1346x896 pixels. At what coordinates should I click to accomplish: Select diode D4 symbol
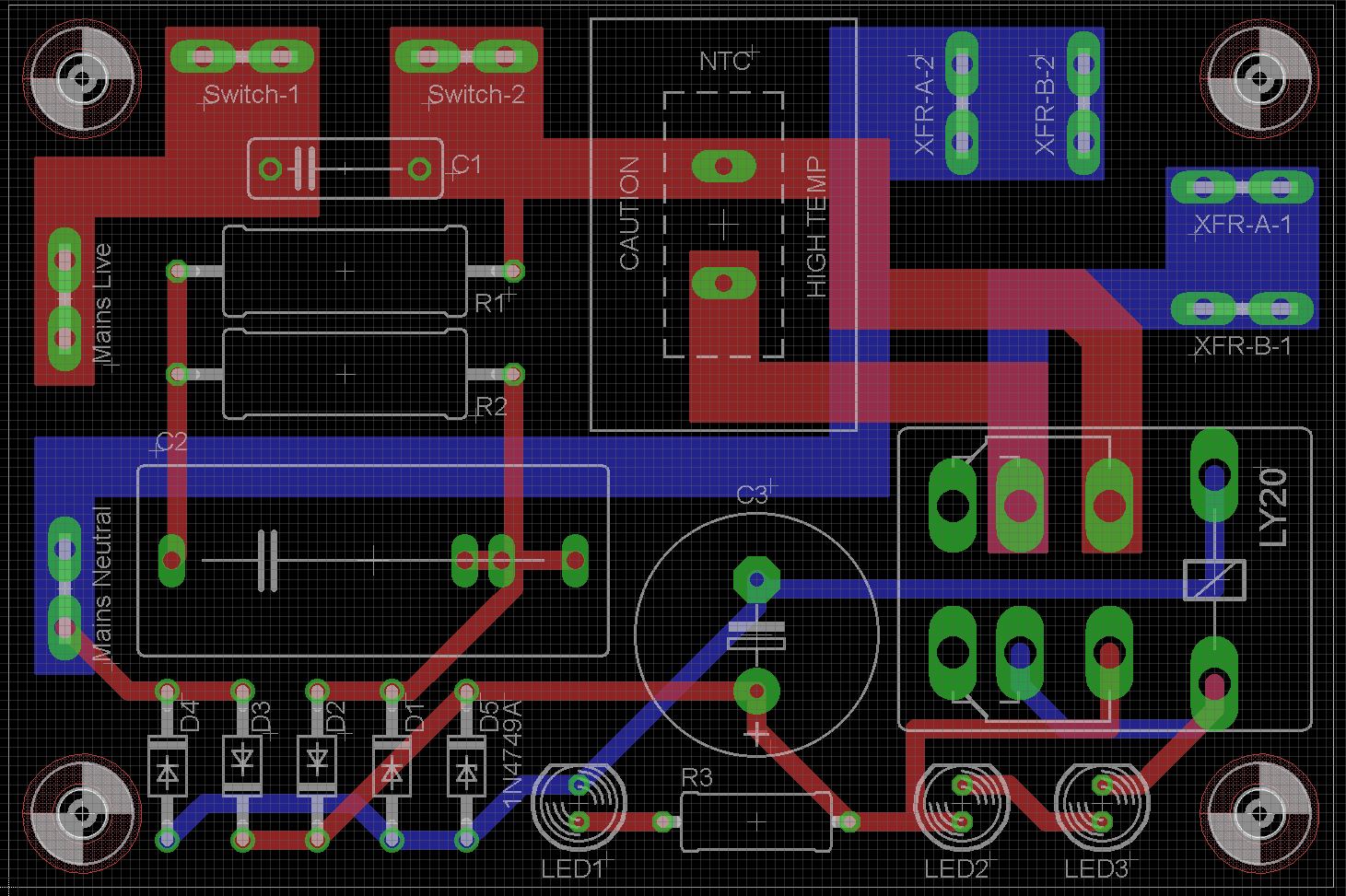pos(167,767)
